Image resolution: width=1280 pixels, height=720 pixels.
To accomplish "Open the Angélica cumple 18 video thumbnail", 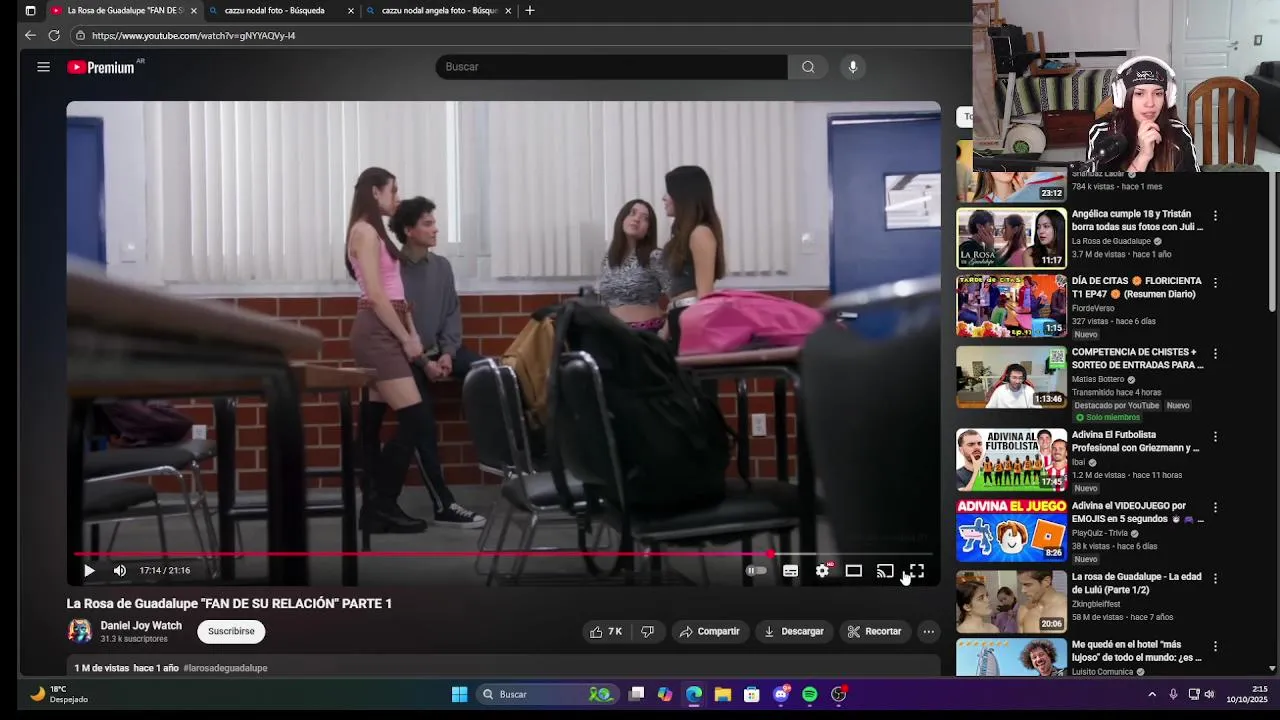I will pyautogui.click(x=1011, y=238).
